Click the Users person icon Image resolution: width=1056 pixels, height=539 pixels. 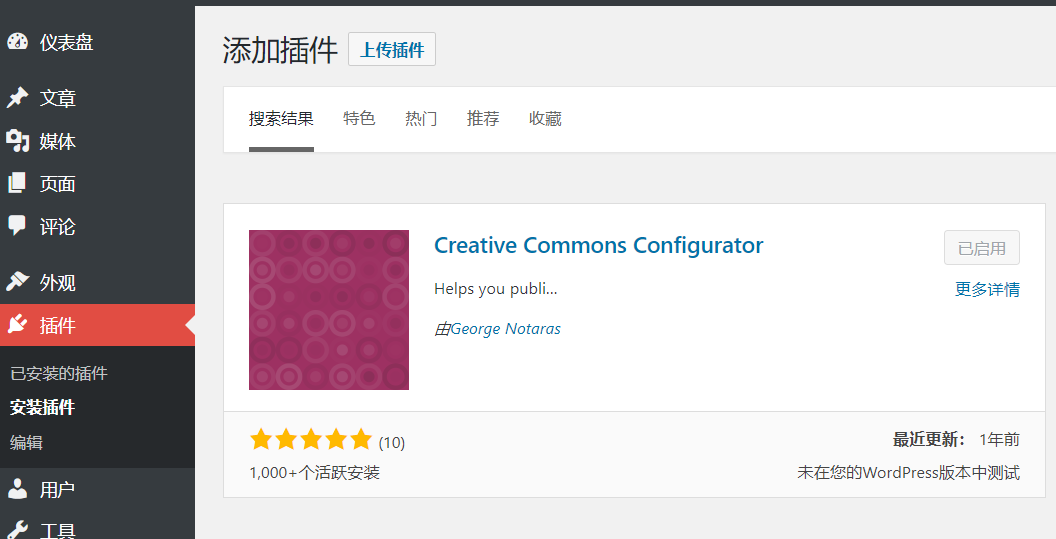point(17,489)
